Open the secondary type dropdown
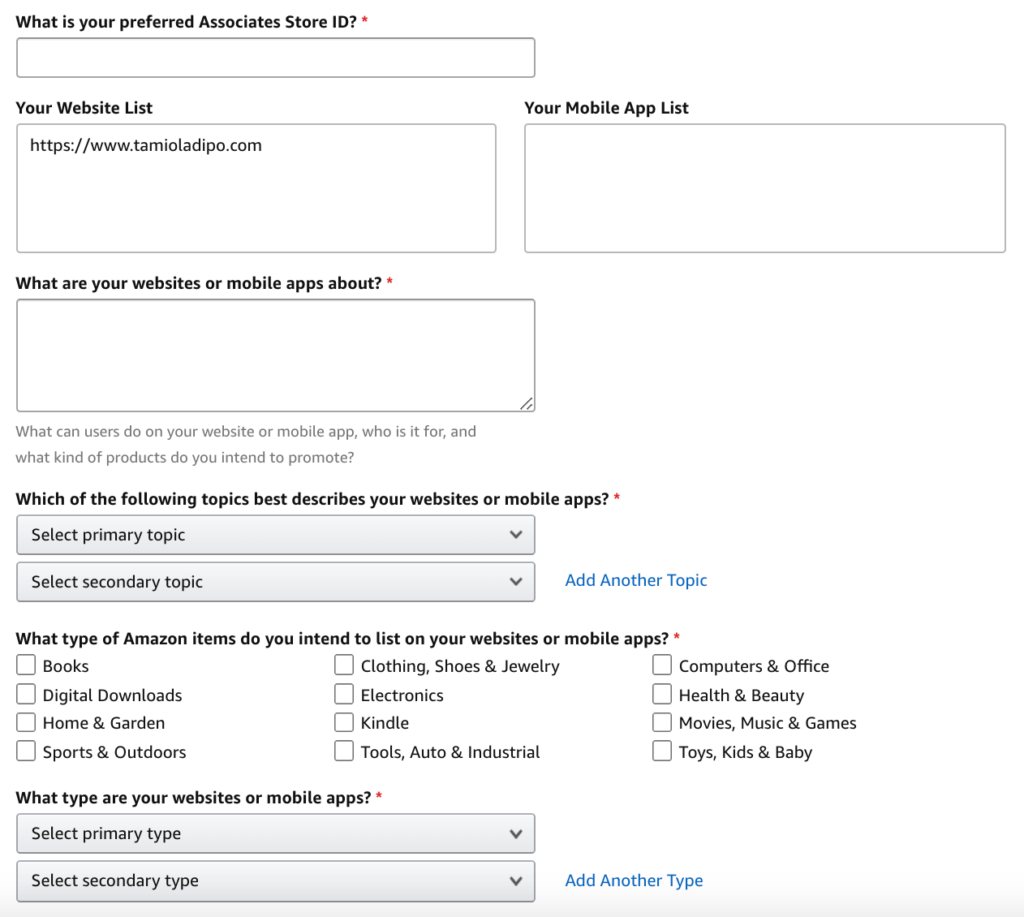 (x=275, y=880)
